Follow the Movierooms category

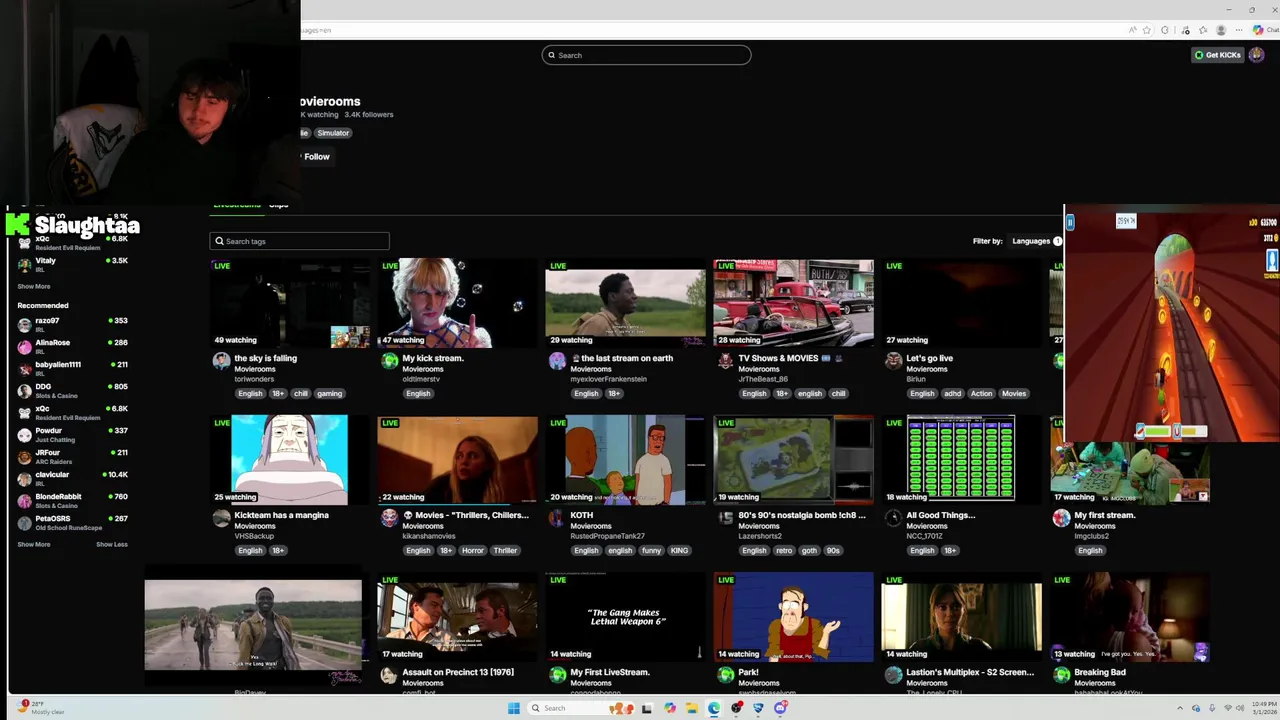pos(316,157)
